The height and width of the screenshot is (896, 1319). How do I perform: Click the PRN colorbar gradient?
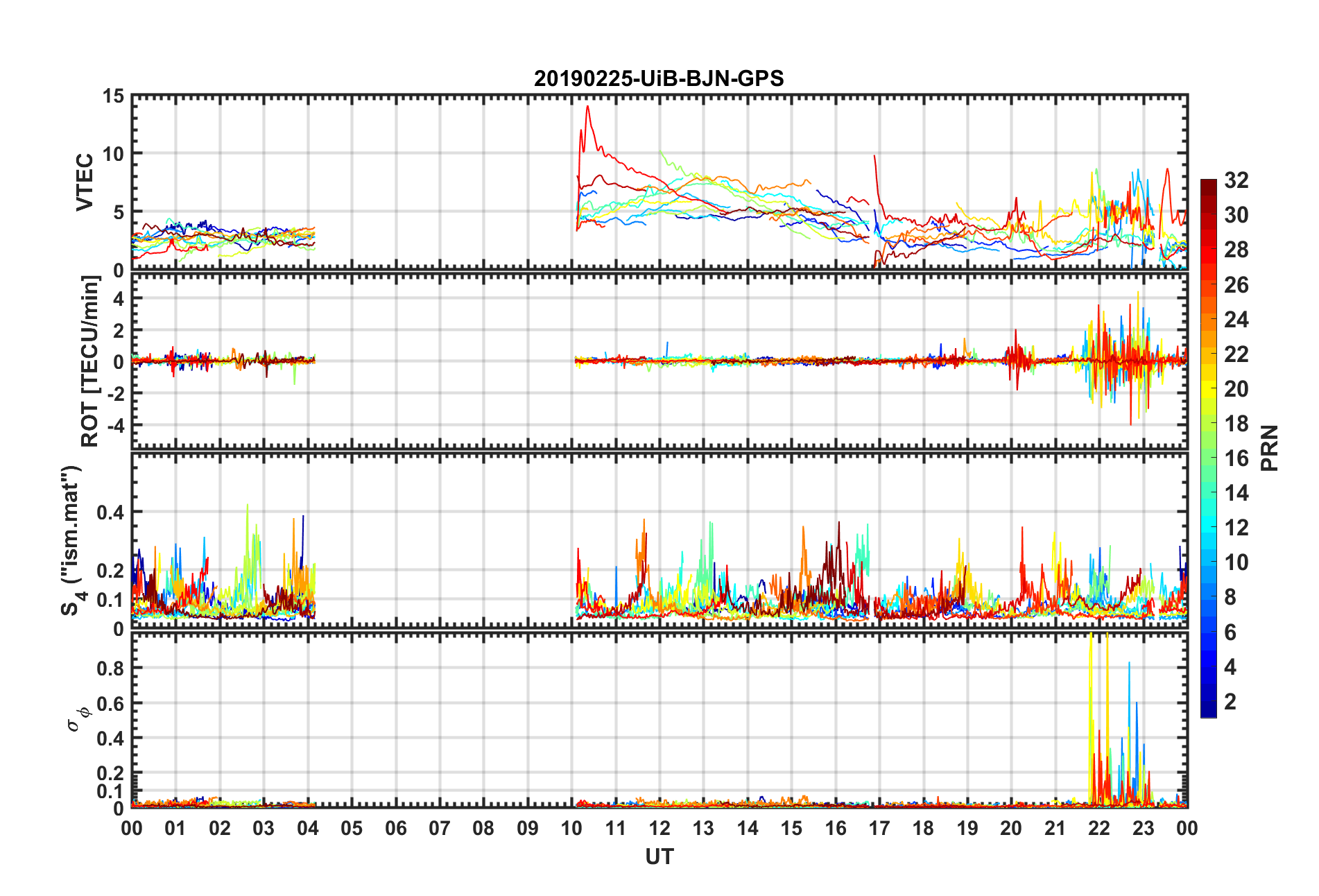1209,448
